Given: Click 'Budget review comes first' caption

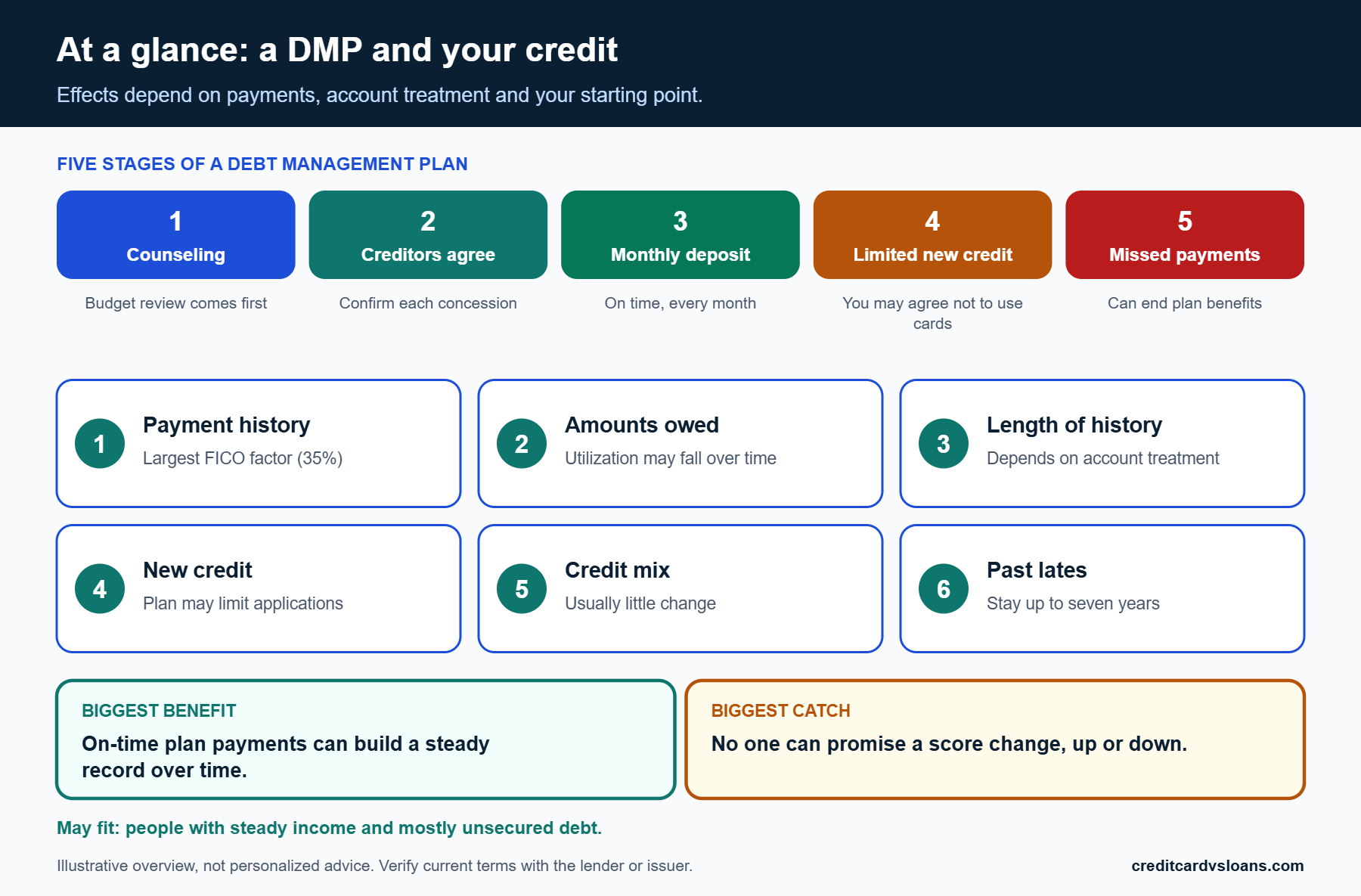Looking at the screenshot, I should click(175, 303).
